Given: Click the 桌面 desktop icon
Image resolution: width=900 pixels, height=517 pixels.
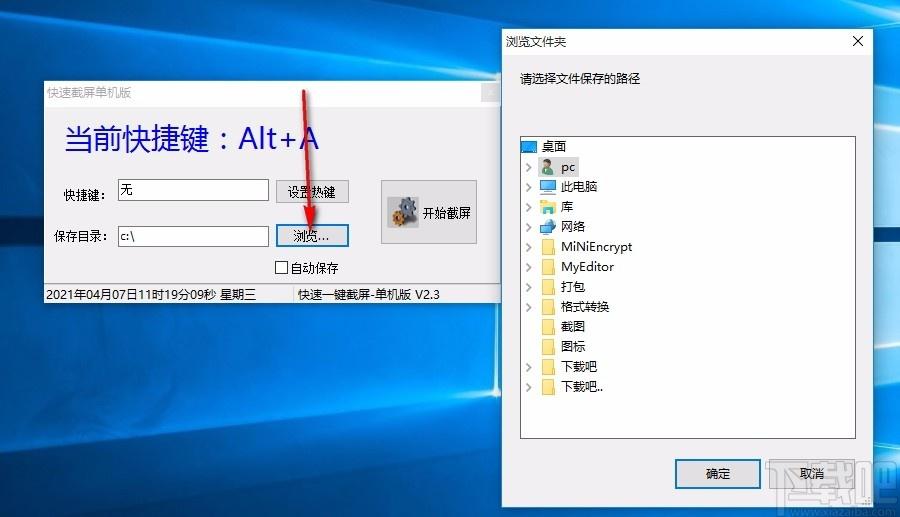Looking at the screenshot, I should pos(529,147).
